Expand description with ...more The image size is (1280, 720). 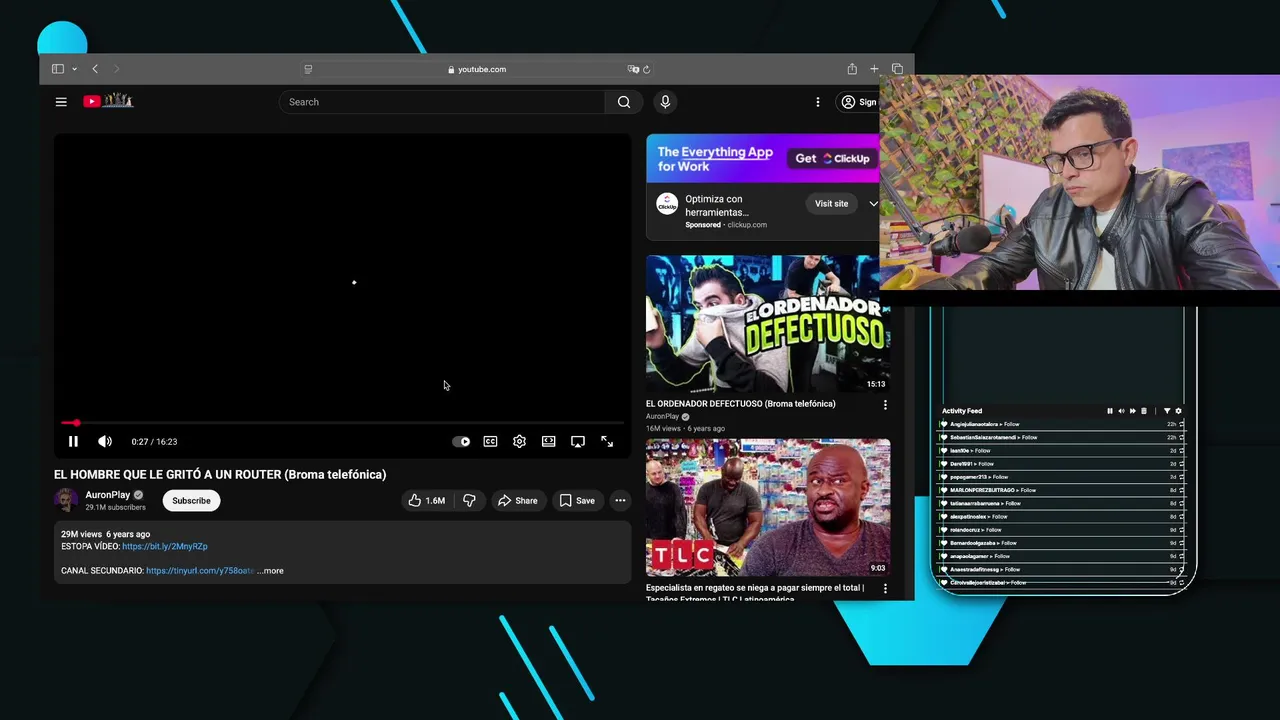[x=270, y=571]
